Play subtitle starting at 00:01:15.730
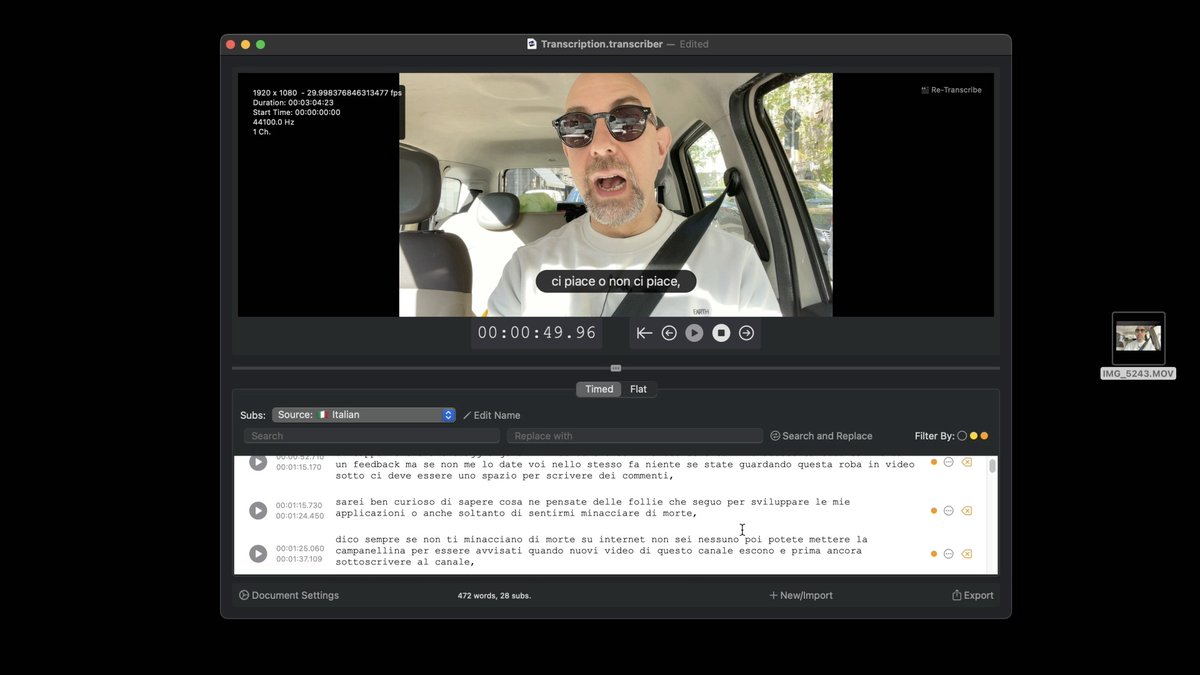This screenshot has width=1200, height=675. point(258,511)
